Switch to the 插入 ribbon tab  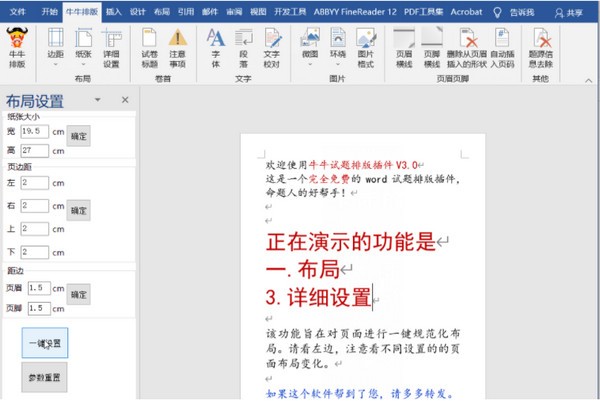click(114, 13)
